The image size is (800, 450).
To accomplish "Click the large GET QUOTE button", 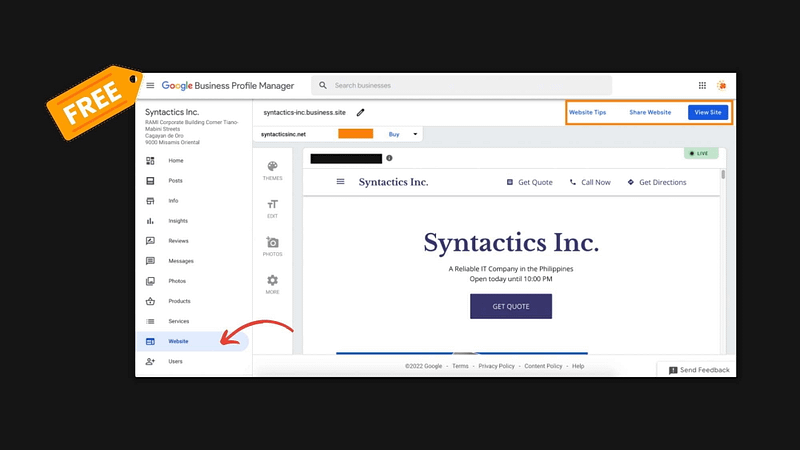I will pos(511,306).
